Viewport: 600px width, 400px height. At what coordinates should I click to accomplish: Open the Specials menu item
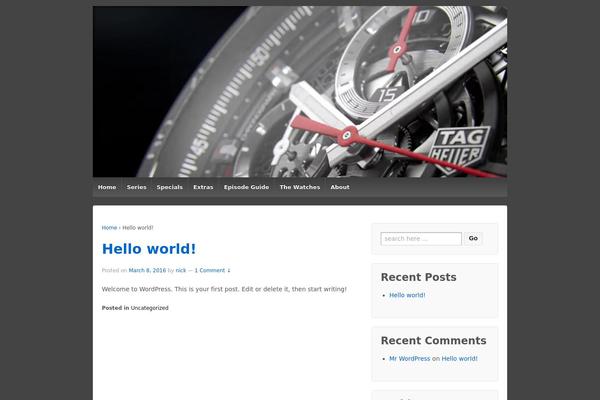(x=170, y=187)
